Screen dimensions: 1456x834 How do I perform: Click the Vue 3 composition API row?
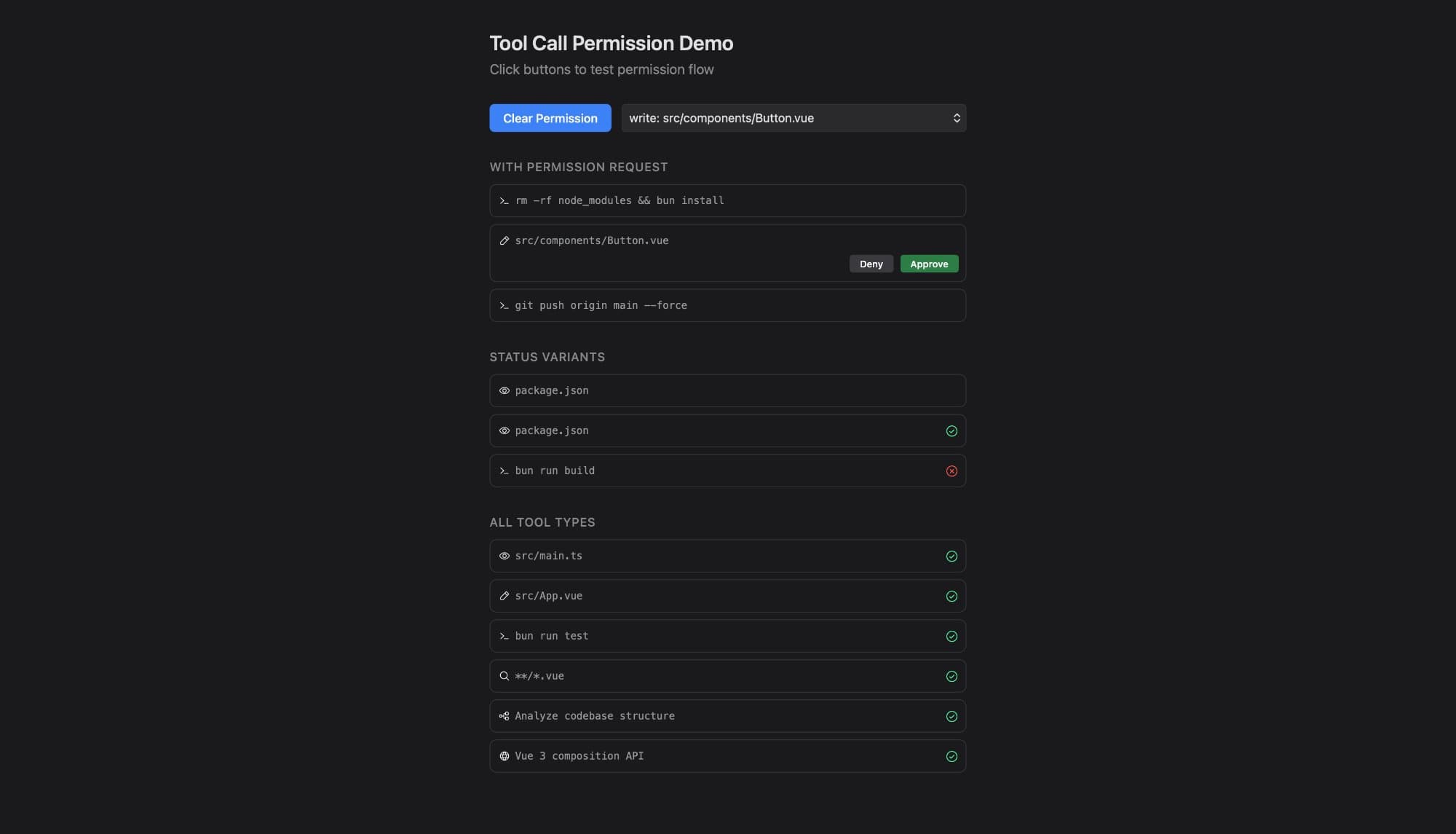tap(727, 757)
